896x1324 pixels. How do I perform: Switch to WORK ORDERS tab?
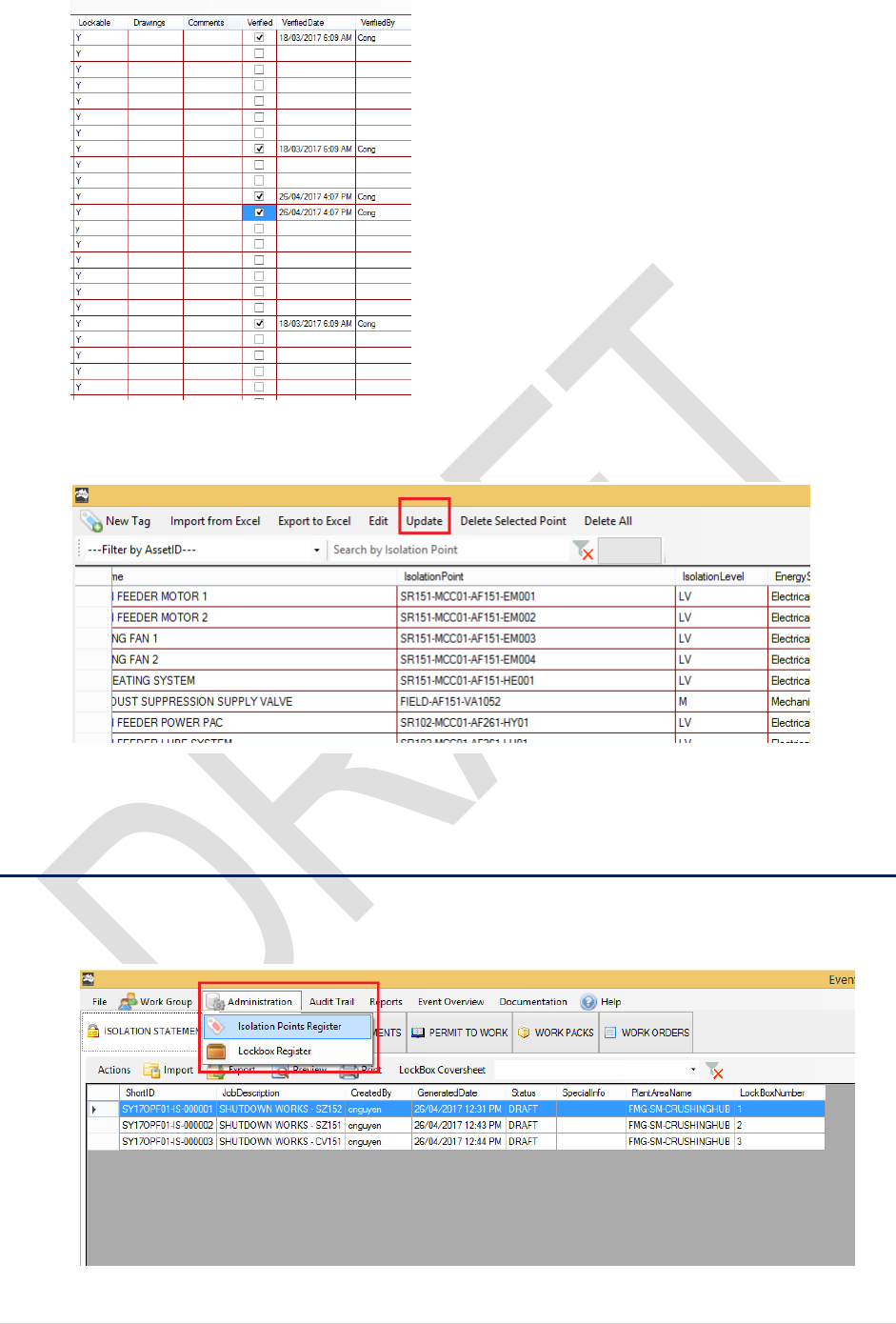647,1032
